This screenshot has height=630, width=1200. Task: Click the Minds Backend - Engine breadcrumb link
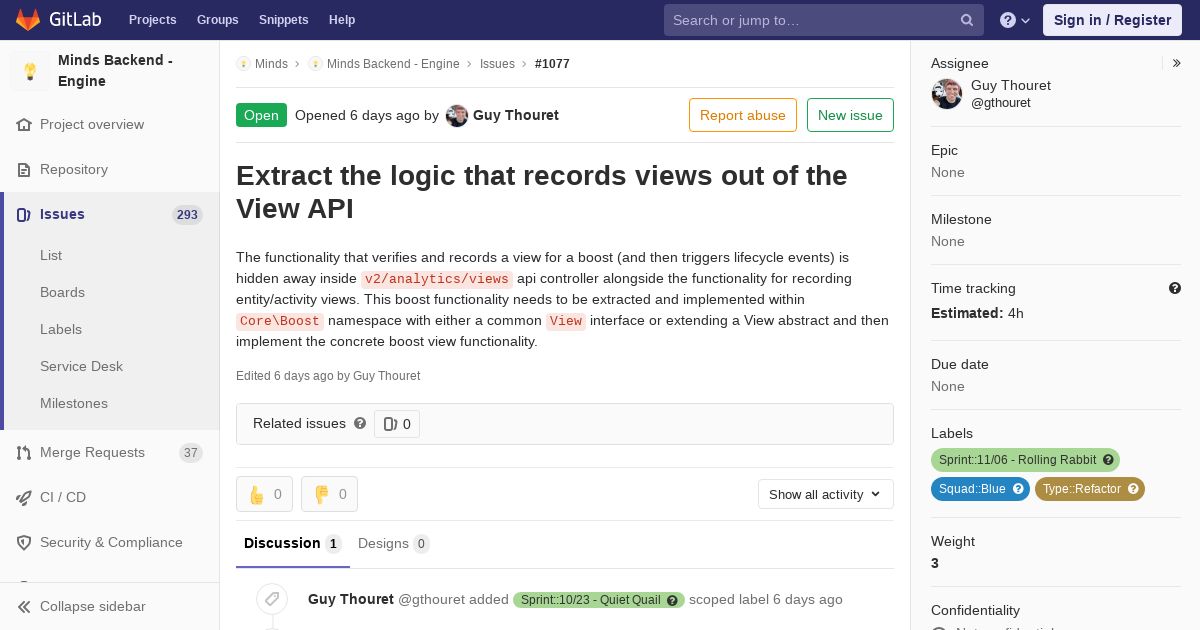pyautogui.click(x=393, y=64)
